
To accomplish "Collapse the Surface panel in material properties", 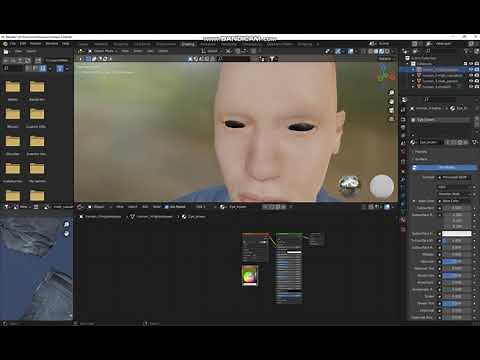I will pyautogui.click(x=420, y=159).
